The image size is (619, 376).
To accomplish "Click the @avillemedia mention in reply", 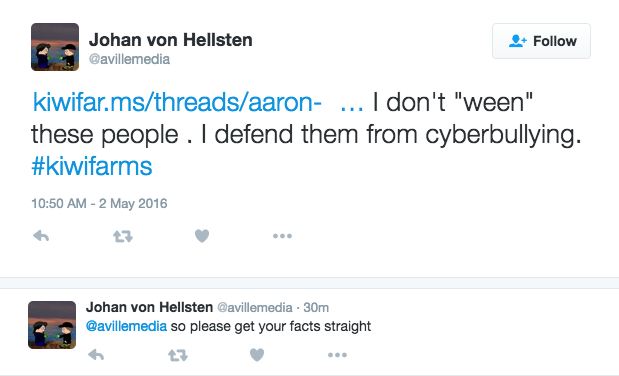I will click(126, 326).
